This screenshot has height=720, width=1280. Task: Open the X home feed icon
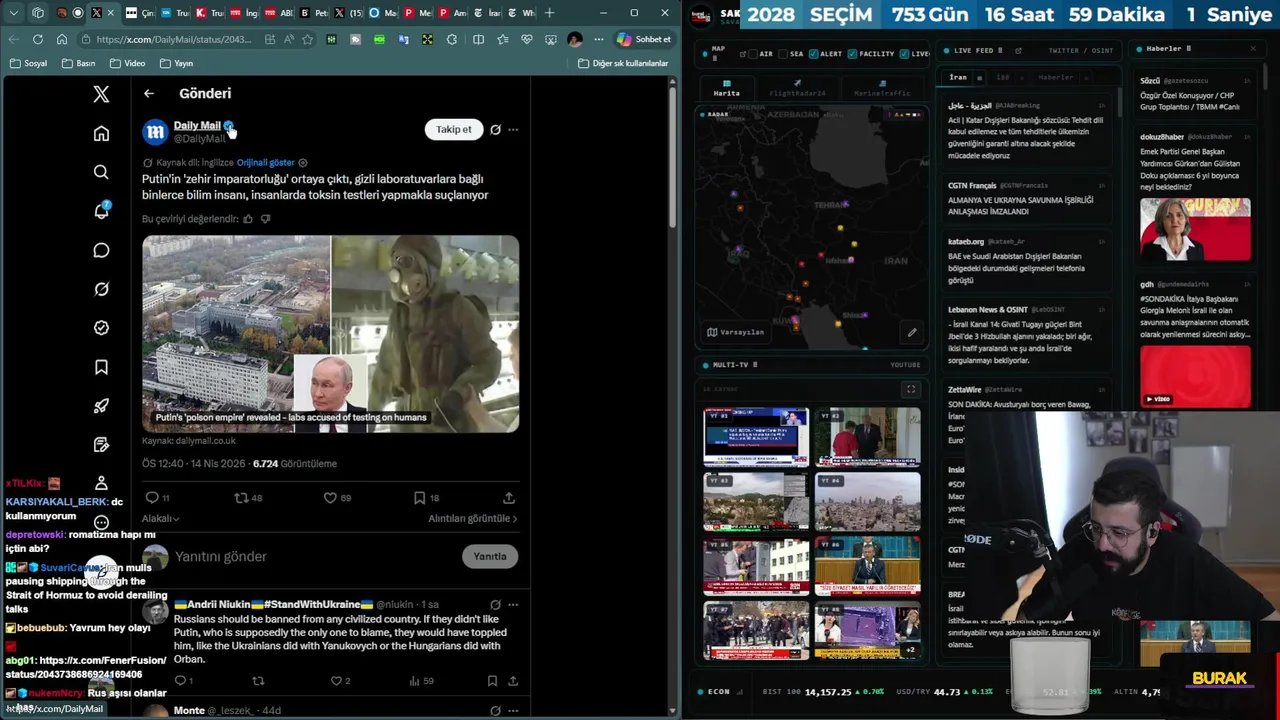(x=101, y=133)
